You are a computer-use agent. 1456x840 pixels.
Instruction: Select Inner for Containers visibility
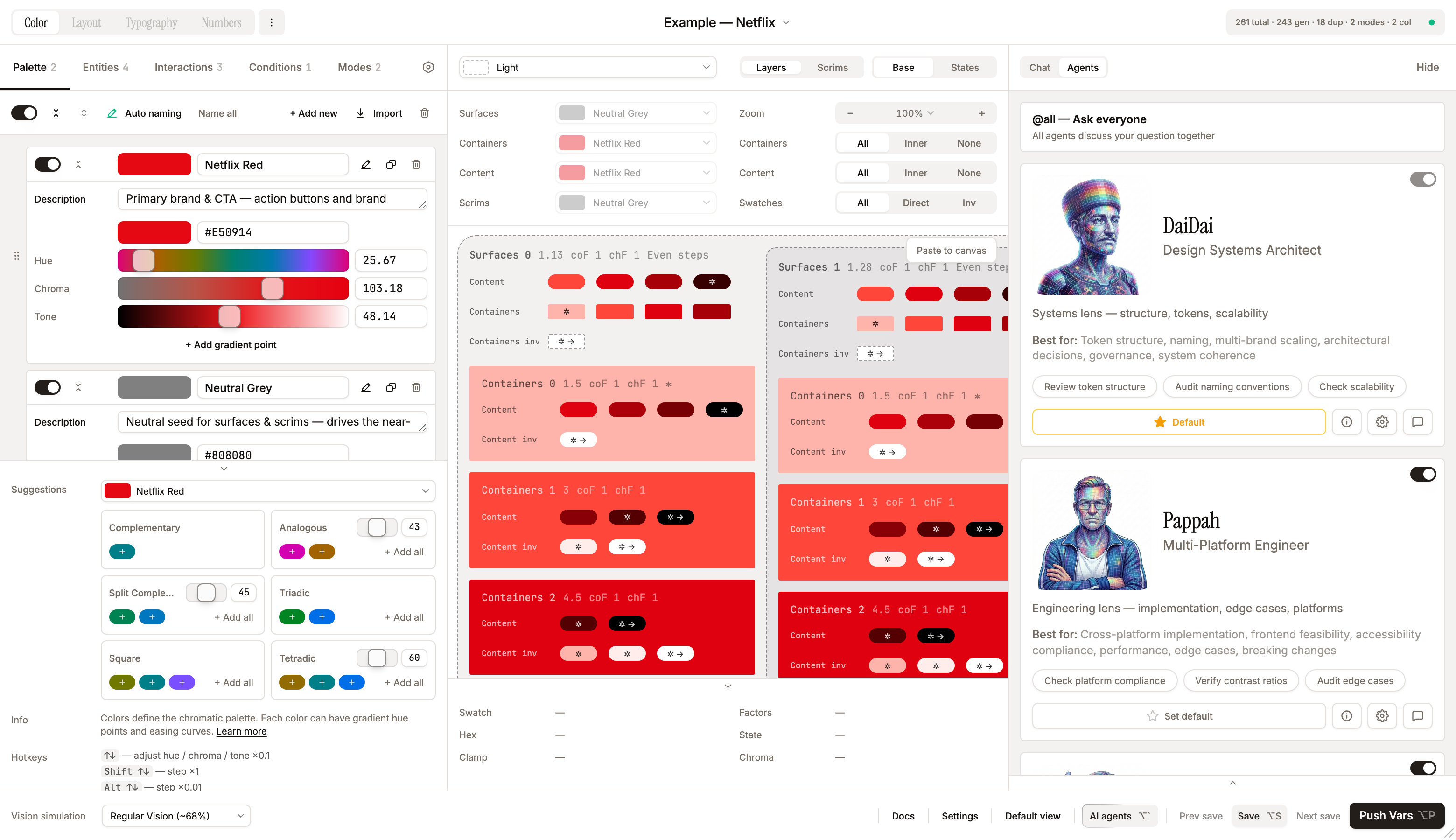(916, 143)
